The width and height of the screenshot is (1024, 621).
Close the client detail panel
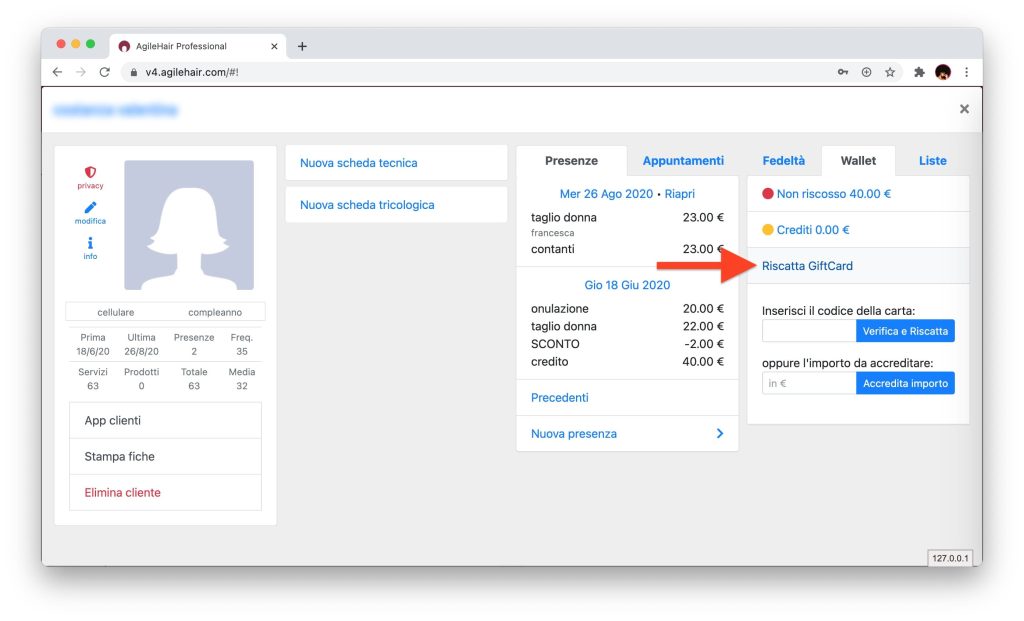pyautogui.click(x=964, y=109)
